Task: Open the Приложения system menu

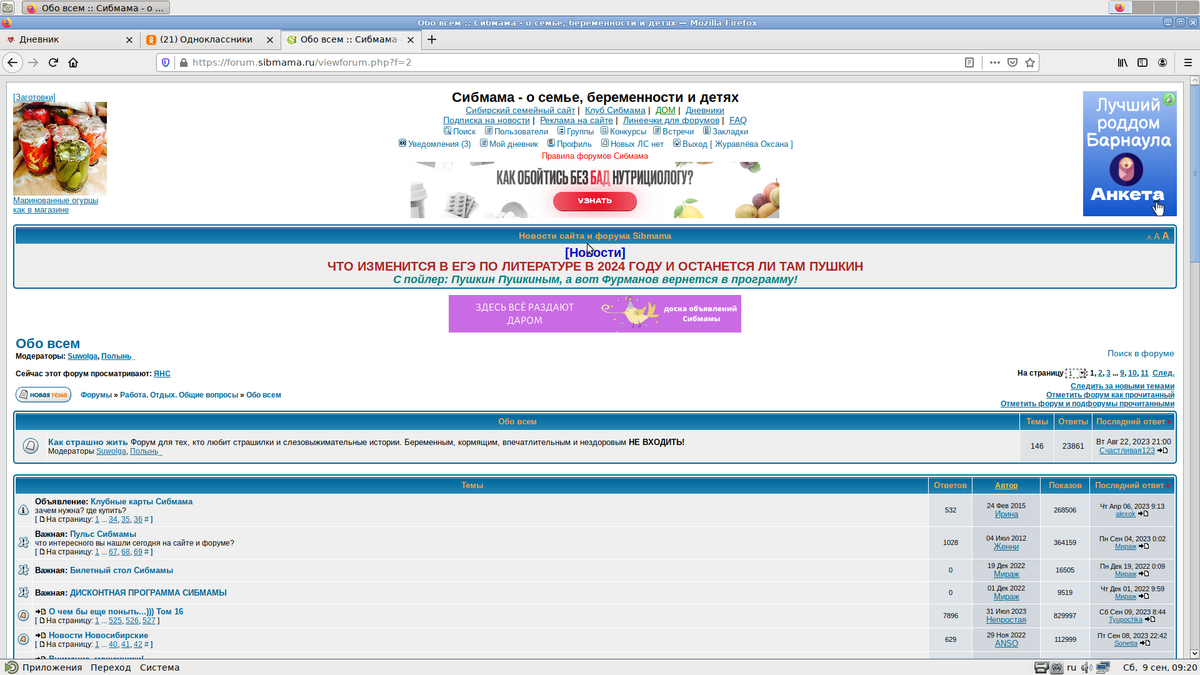Action: [x=52, y=667]
